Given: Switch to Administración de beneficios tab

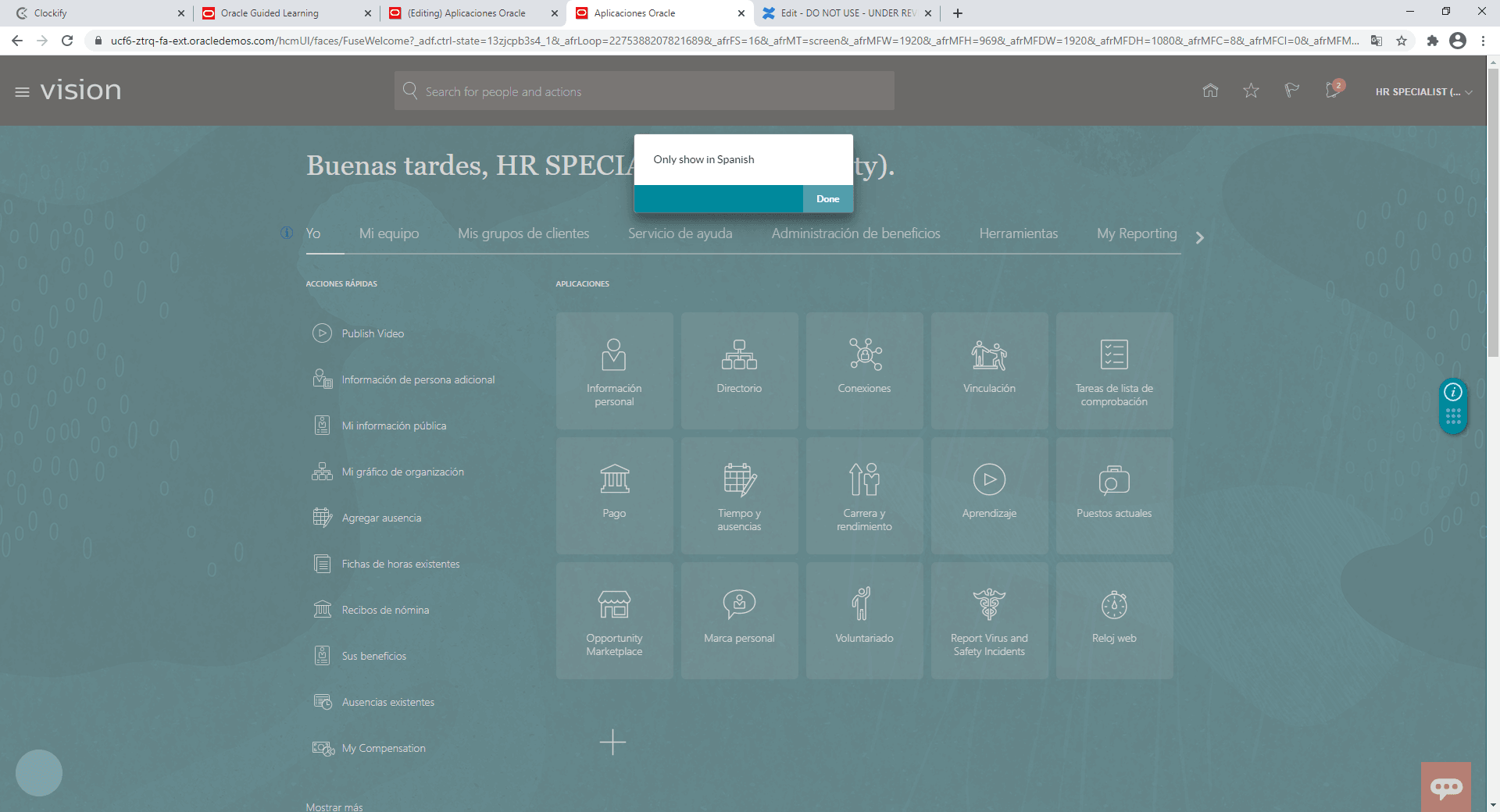Looking at the screenshot, I should [x=856, y=233].
